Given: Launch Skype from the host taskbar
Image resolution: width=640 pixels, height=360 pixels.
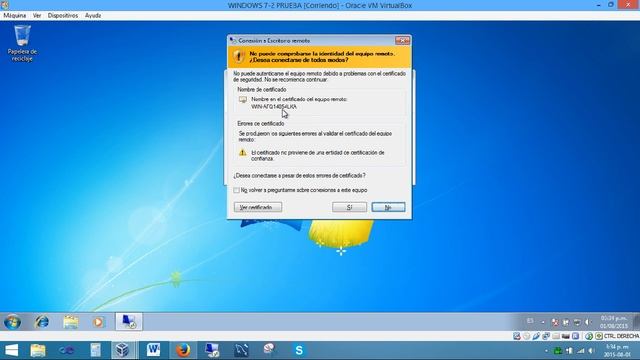Looking at the screenshot, I should (x=299, y=350).
